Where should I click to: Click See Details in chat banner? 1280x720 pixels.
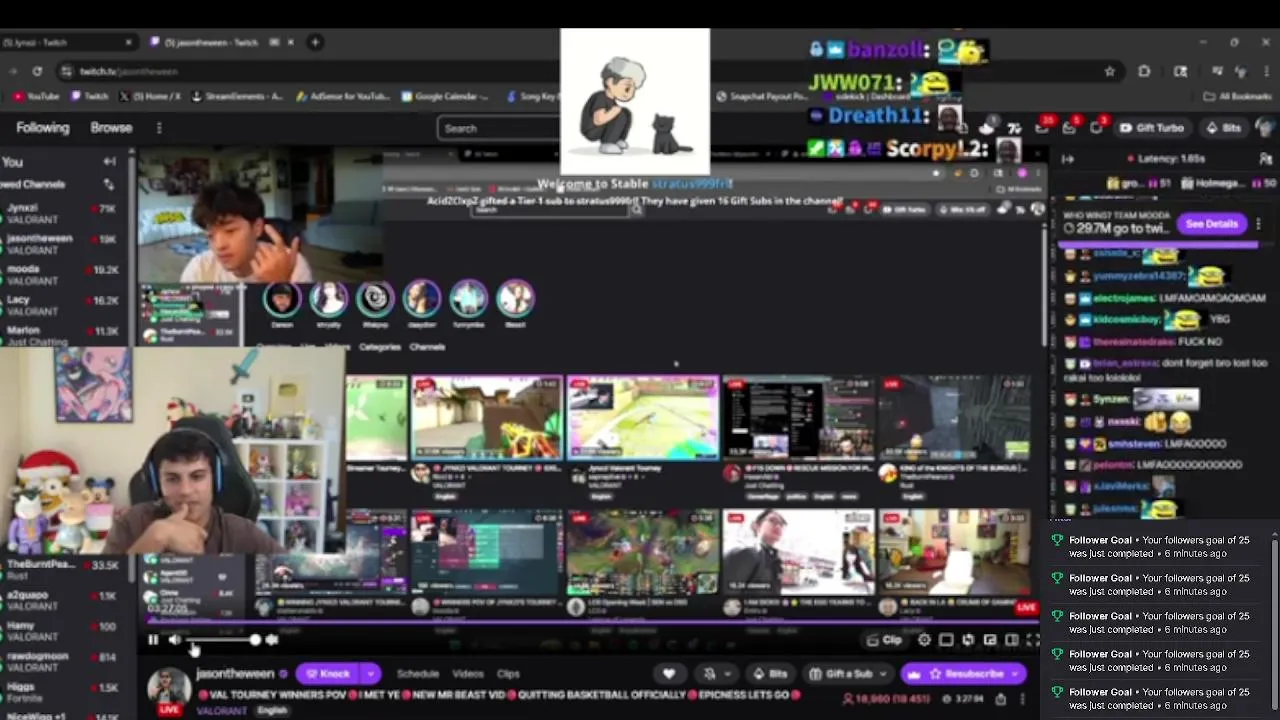pyautogui.click(x=1211, y=224)
